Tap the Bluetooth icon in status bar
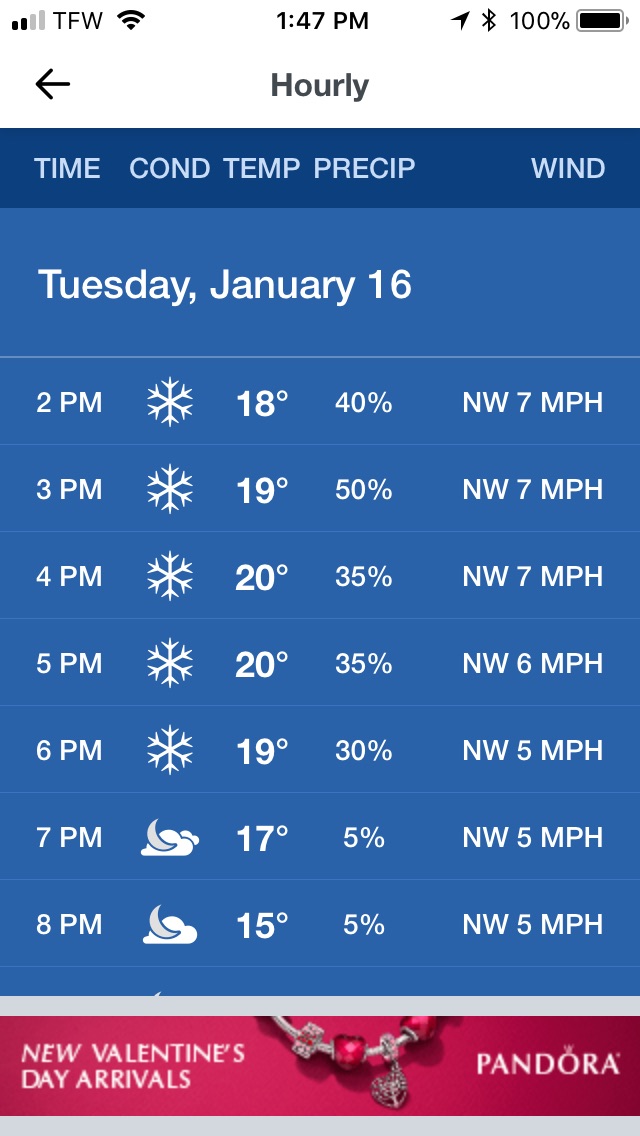The height and width of the screenshot is (1136, 640). coord(489,21)
